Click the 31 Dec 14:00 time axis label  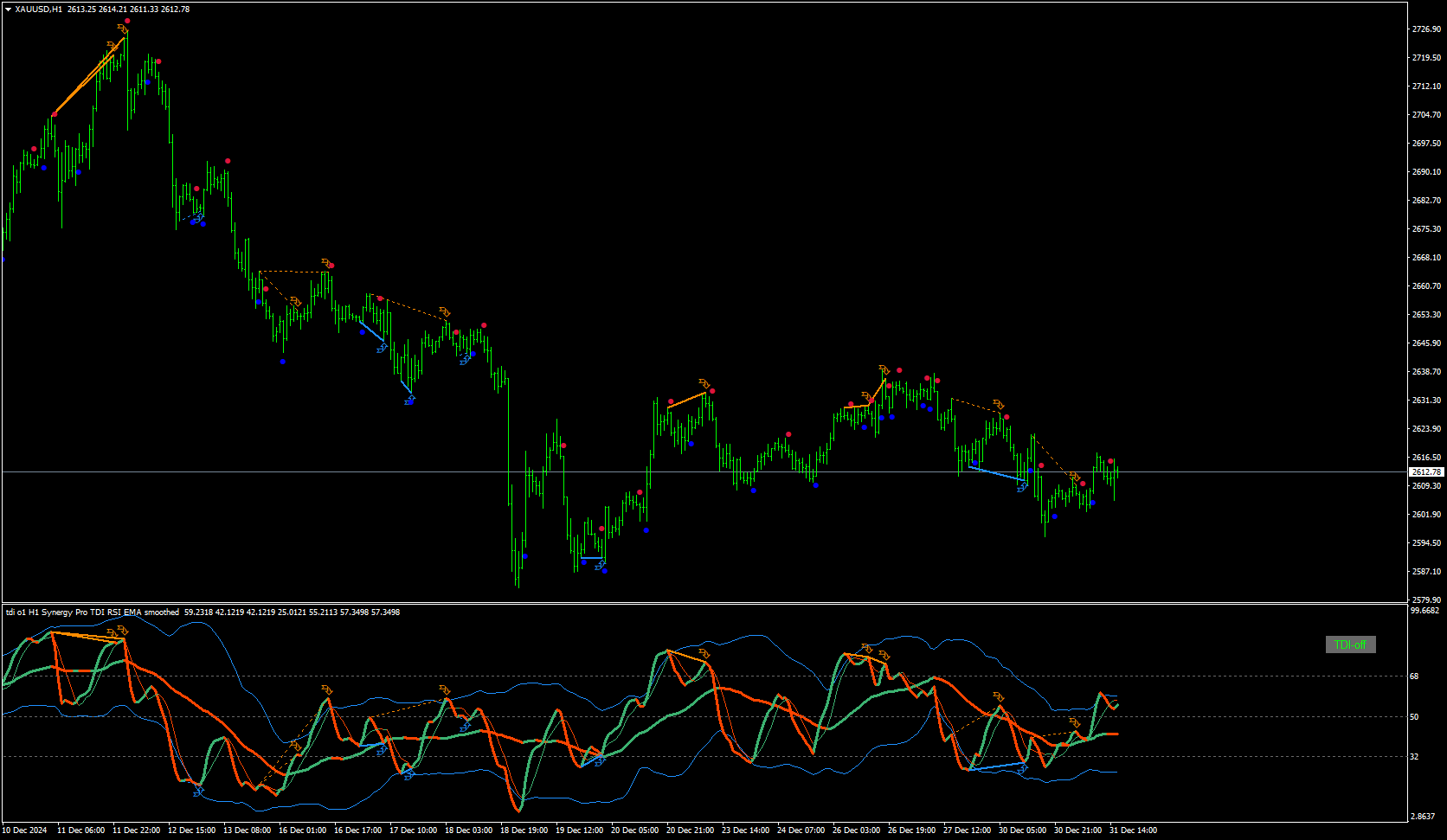pyautogui.click(x=1133, y=830)
